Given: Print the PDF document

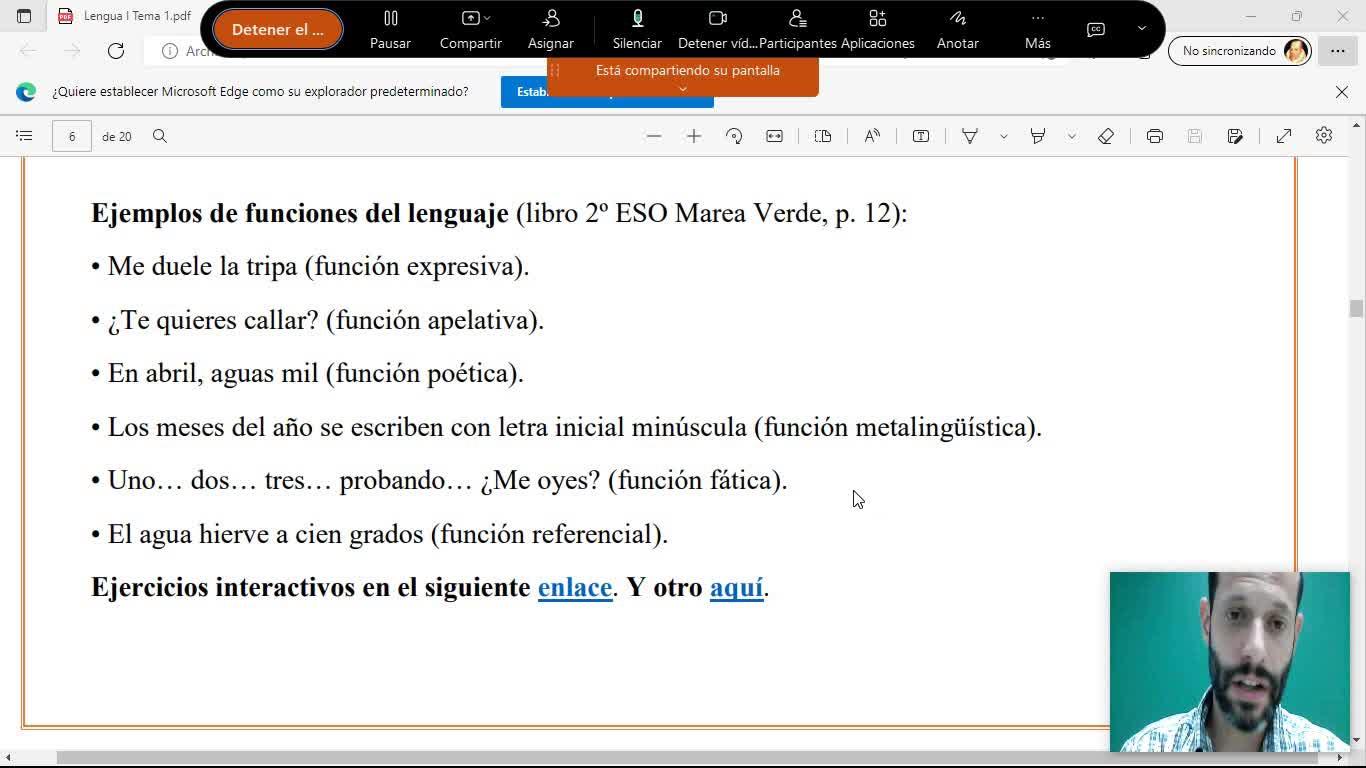Looking at the screenshot, I should click(1155, 136).
